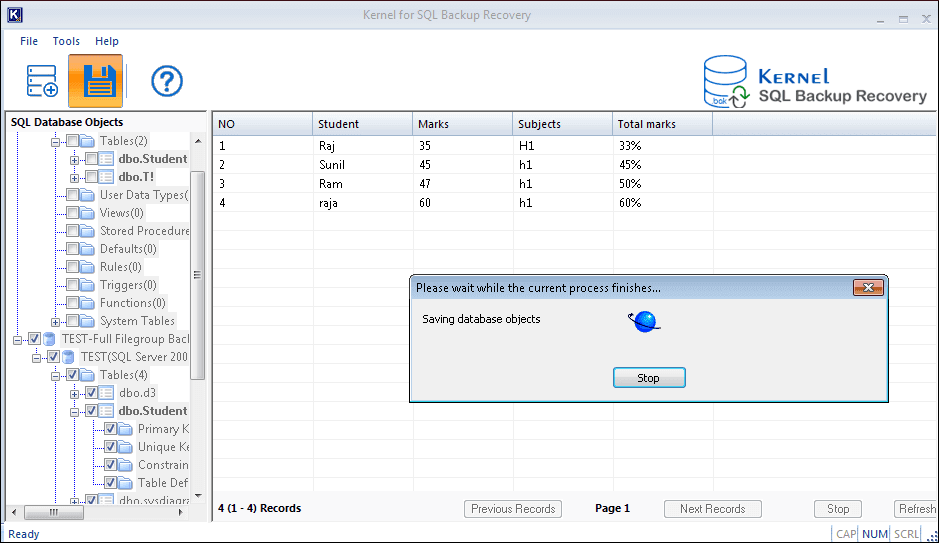Click the System Tables folder icon

(87, 321)
